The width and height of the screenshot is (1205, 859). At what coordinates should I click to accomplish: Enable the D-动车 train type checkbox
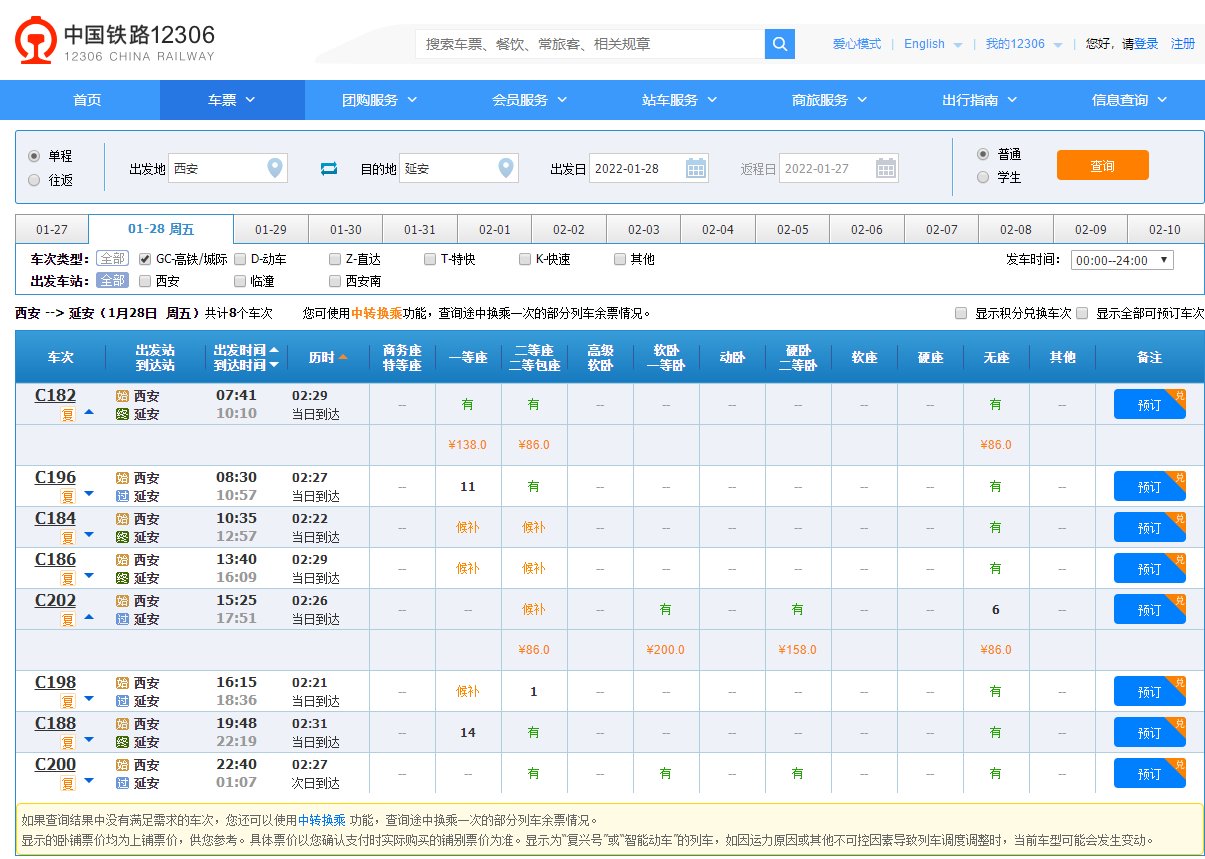[x=240, y=258]
